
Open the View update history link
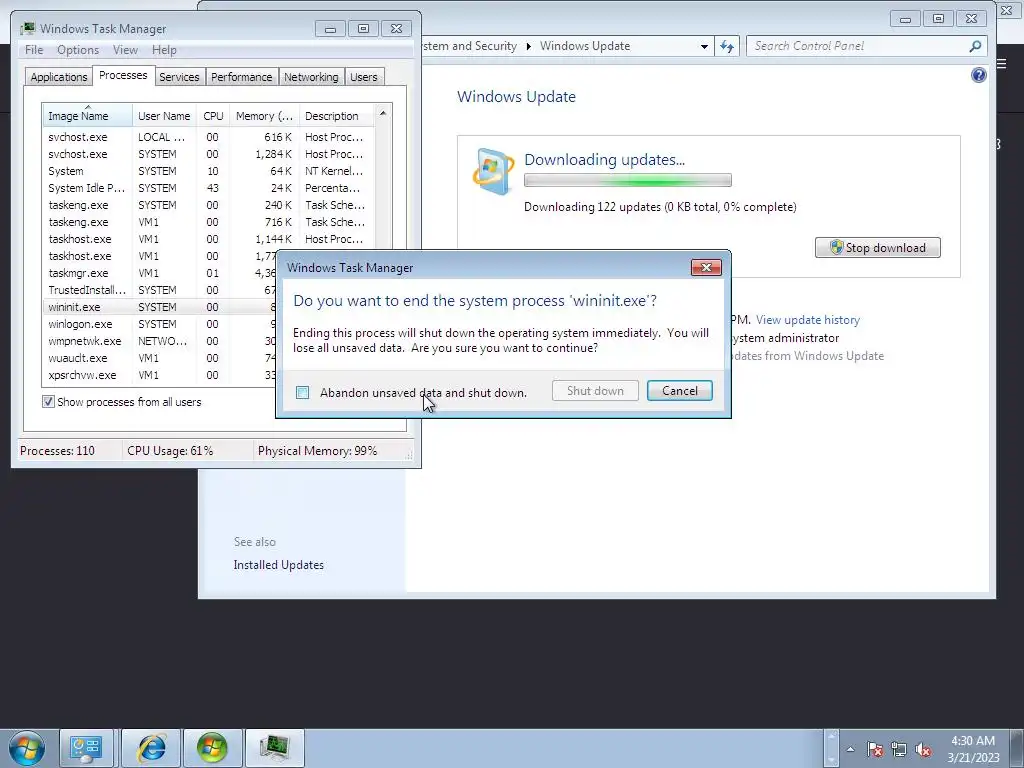pos(807,320)
